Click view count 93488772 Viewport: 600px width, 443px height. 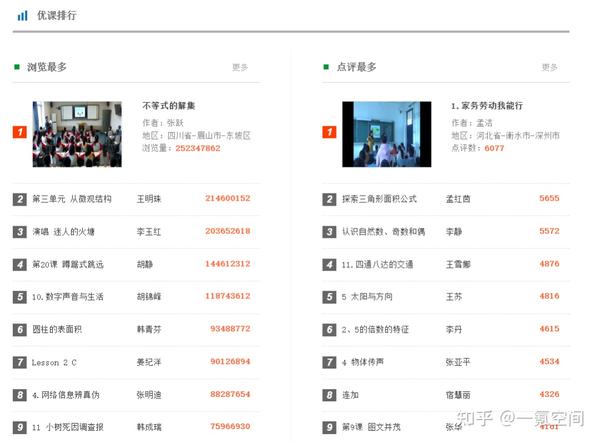click(230, 329)
